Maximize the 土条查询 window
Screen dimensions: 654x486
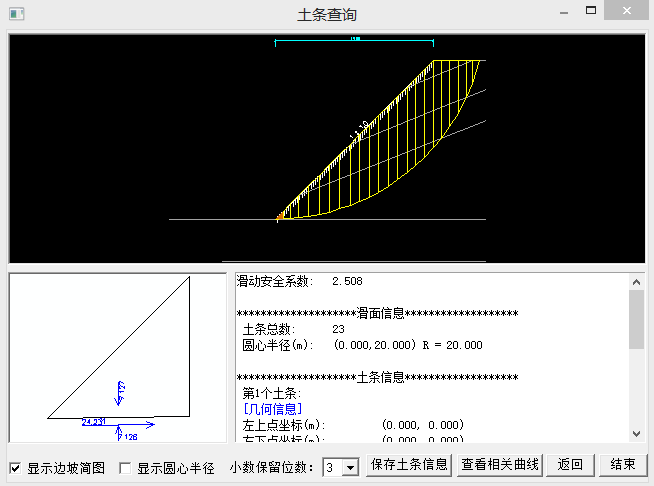pyautogui.click(x=591, y=10)
